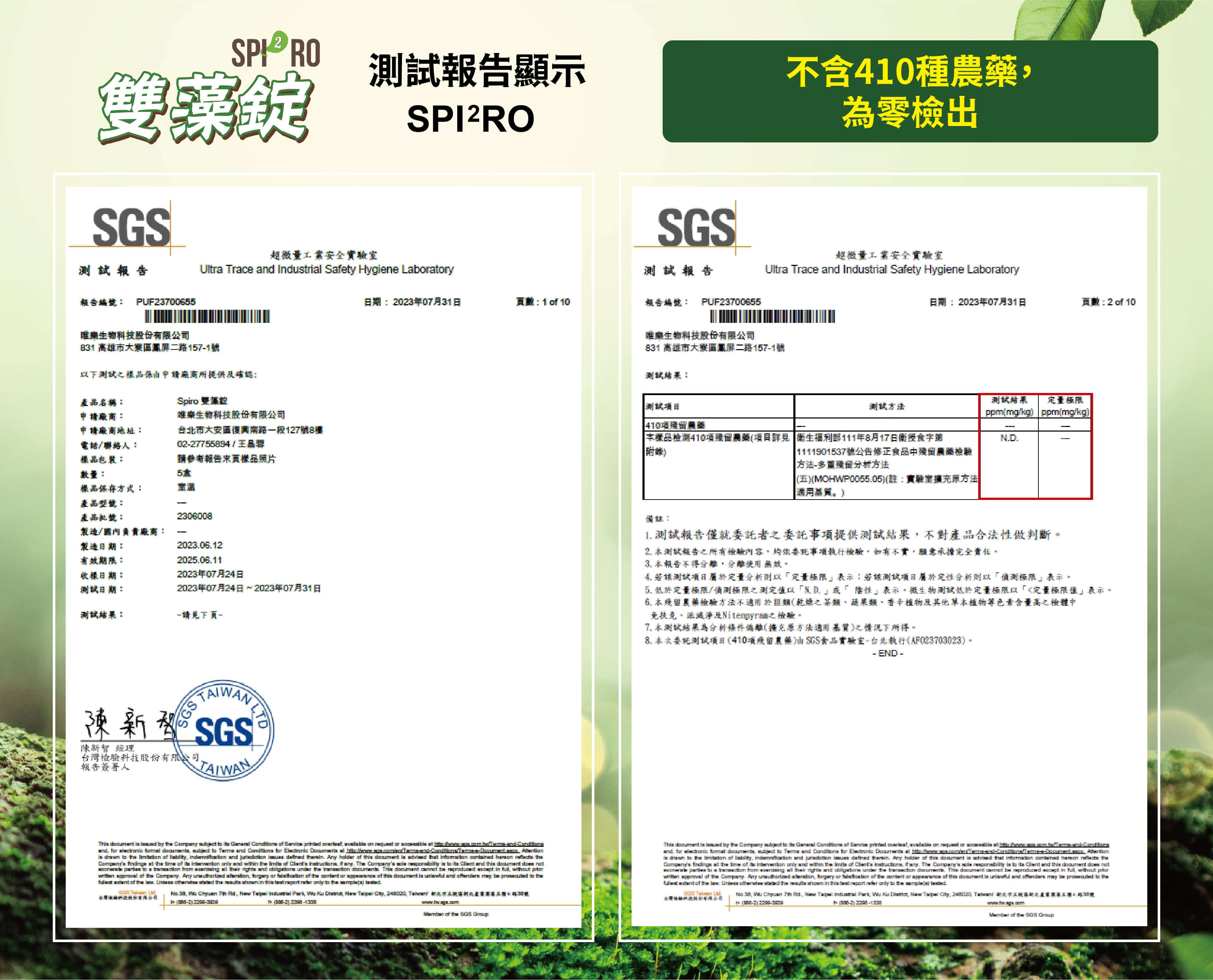Viewport: 1213px width, 980px height.
Task: Click the 測試報告 title on the page 1 report
Action: [x=113, y=270]
